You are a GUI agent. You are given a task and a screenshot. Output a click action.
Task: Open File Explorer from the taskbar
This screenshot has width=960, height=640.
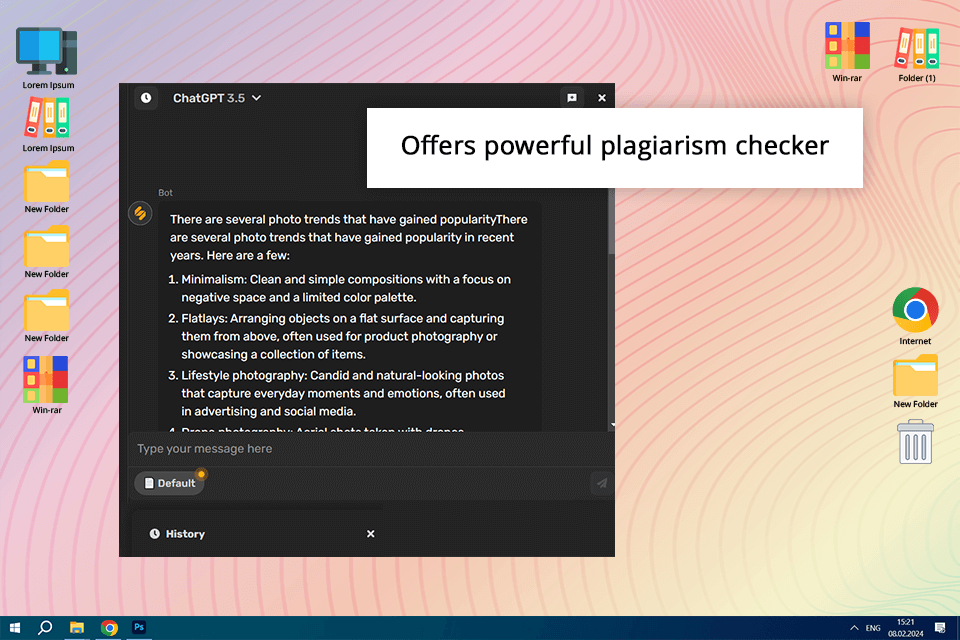click(77, 628)
